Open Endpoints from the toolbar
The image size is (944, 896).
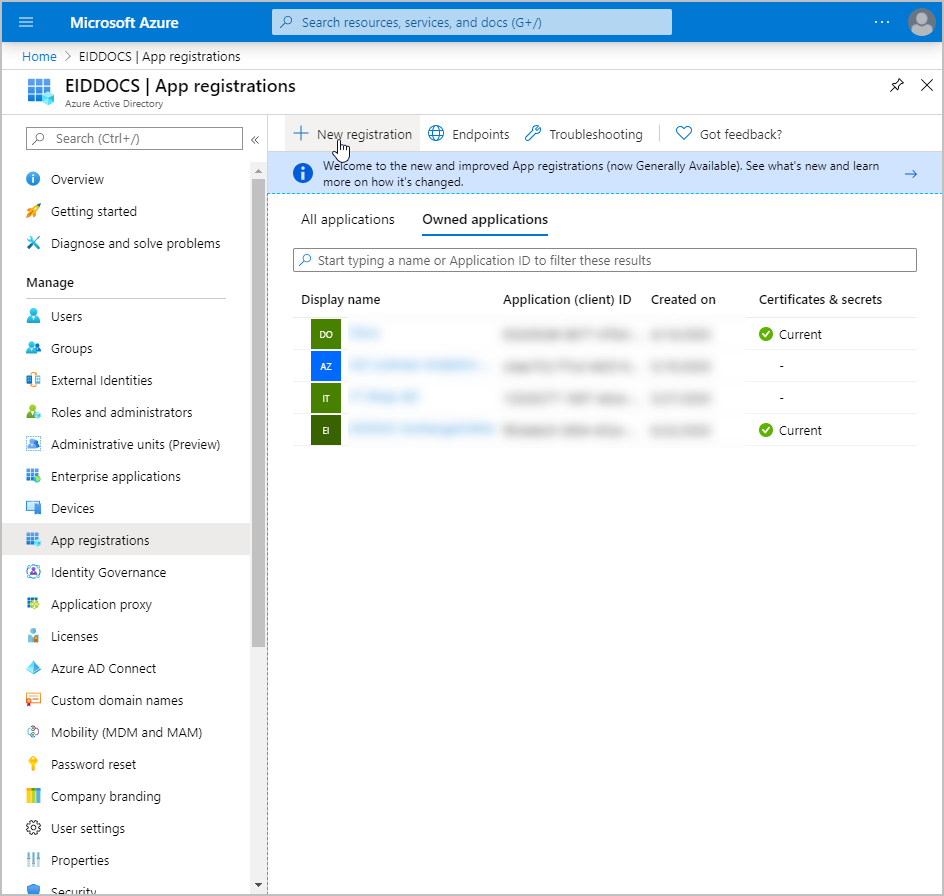pos(469,134)
